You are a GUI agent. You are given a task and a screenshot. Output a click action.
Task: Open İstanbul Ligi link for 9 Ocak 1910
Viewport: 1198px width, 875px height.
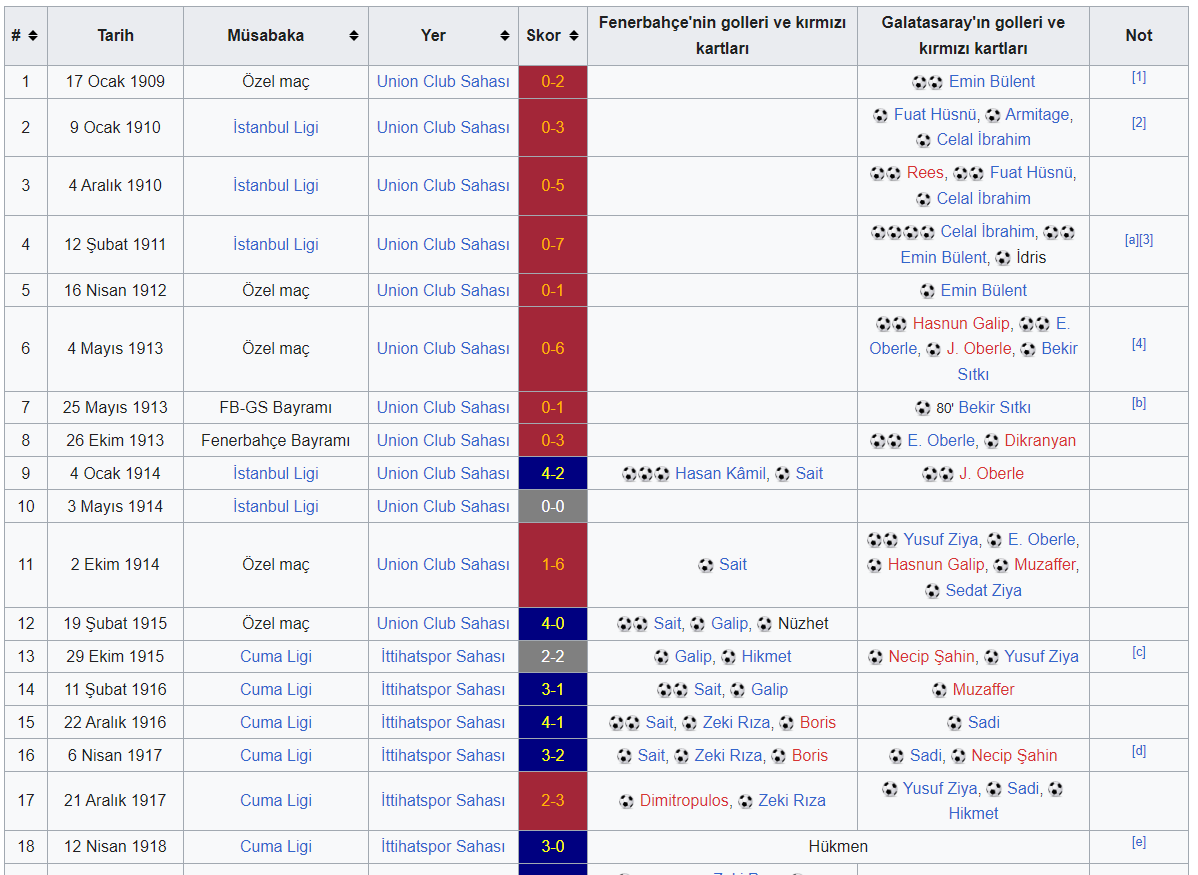coord(276,128)
